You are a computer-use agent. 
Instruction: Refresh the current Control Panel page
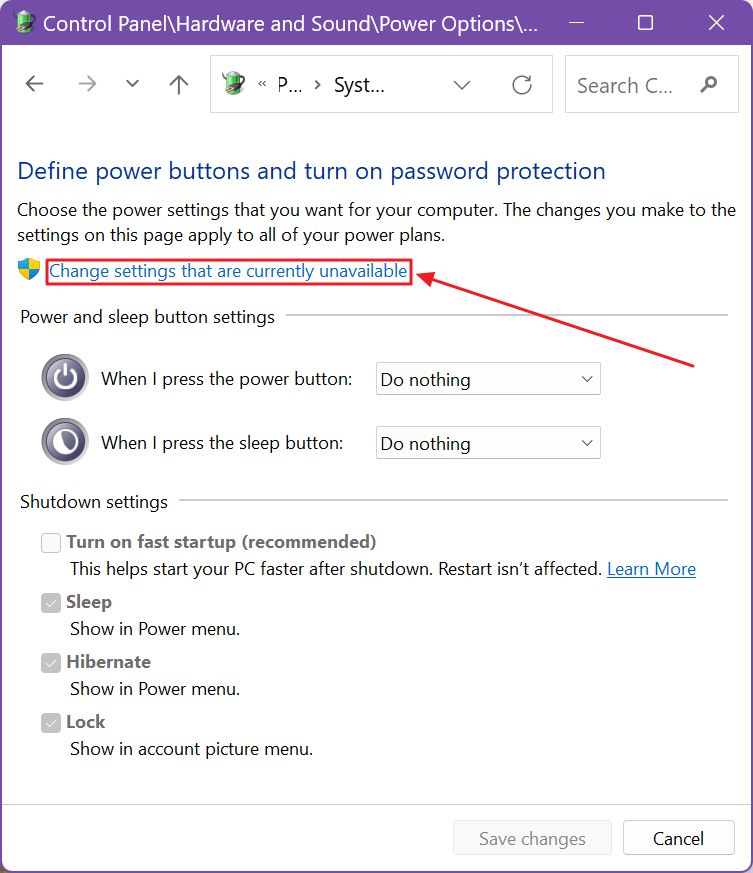522,84
